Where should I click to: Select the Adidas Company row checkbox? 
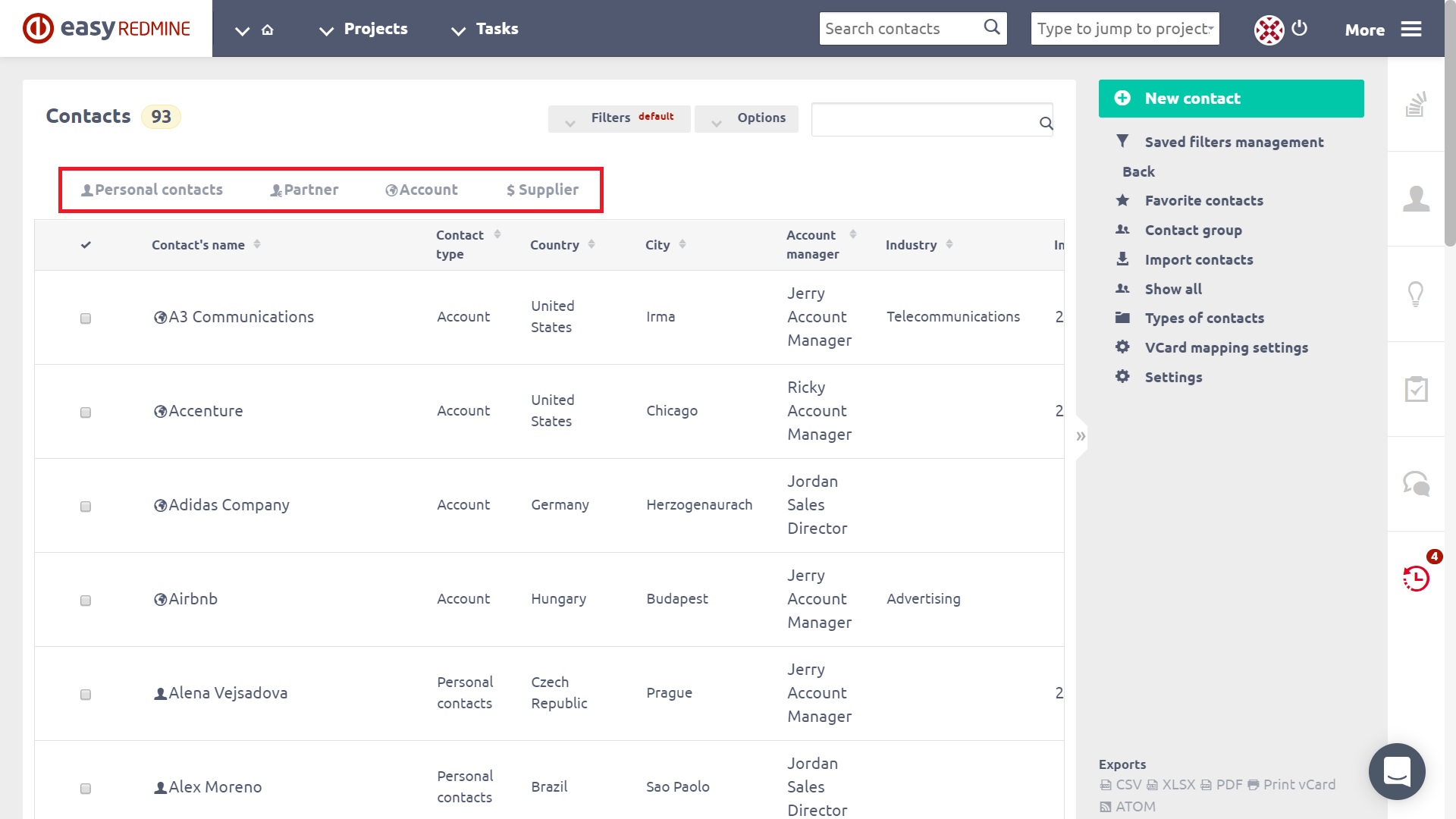[x=86, y=507]
